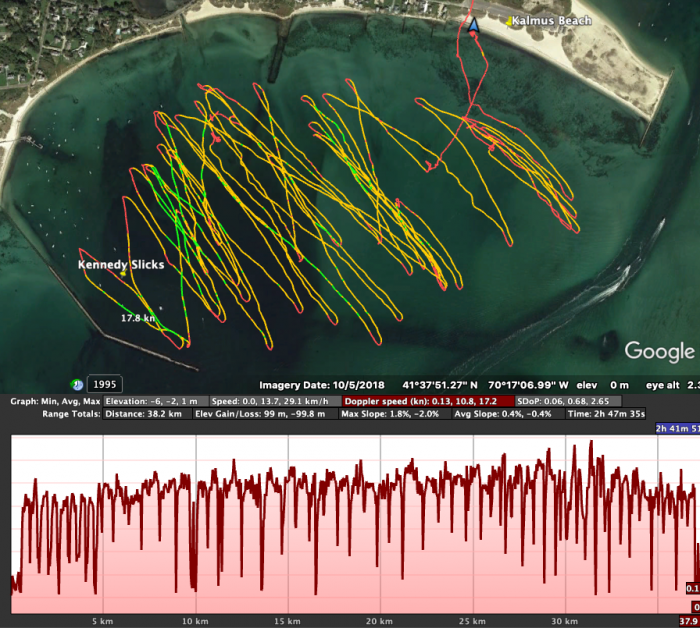Click the Google logo watermark
Viewport: 700px width, 628px height.
(659, 351)
